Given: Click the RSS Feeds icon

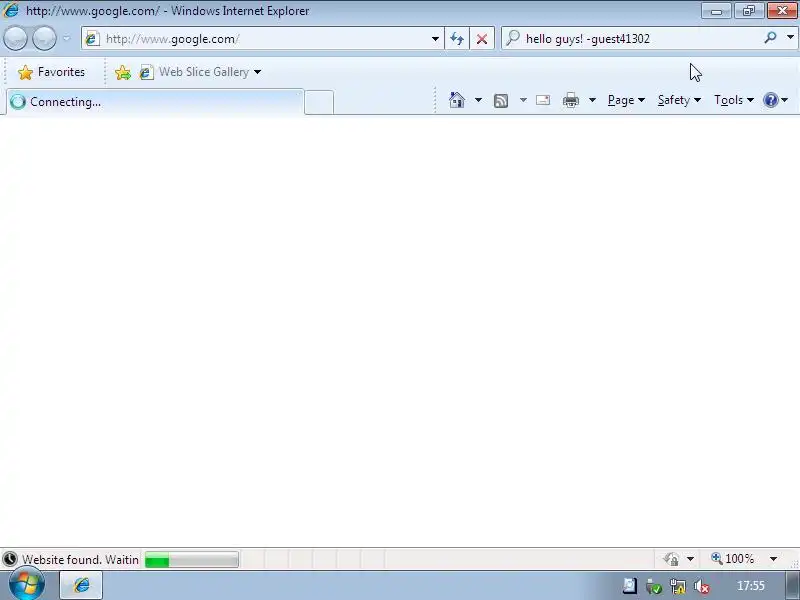Looking at the screenshot, I should tap(501, 101).
